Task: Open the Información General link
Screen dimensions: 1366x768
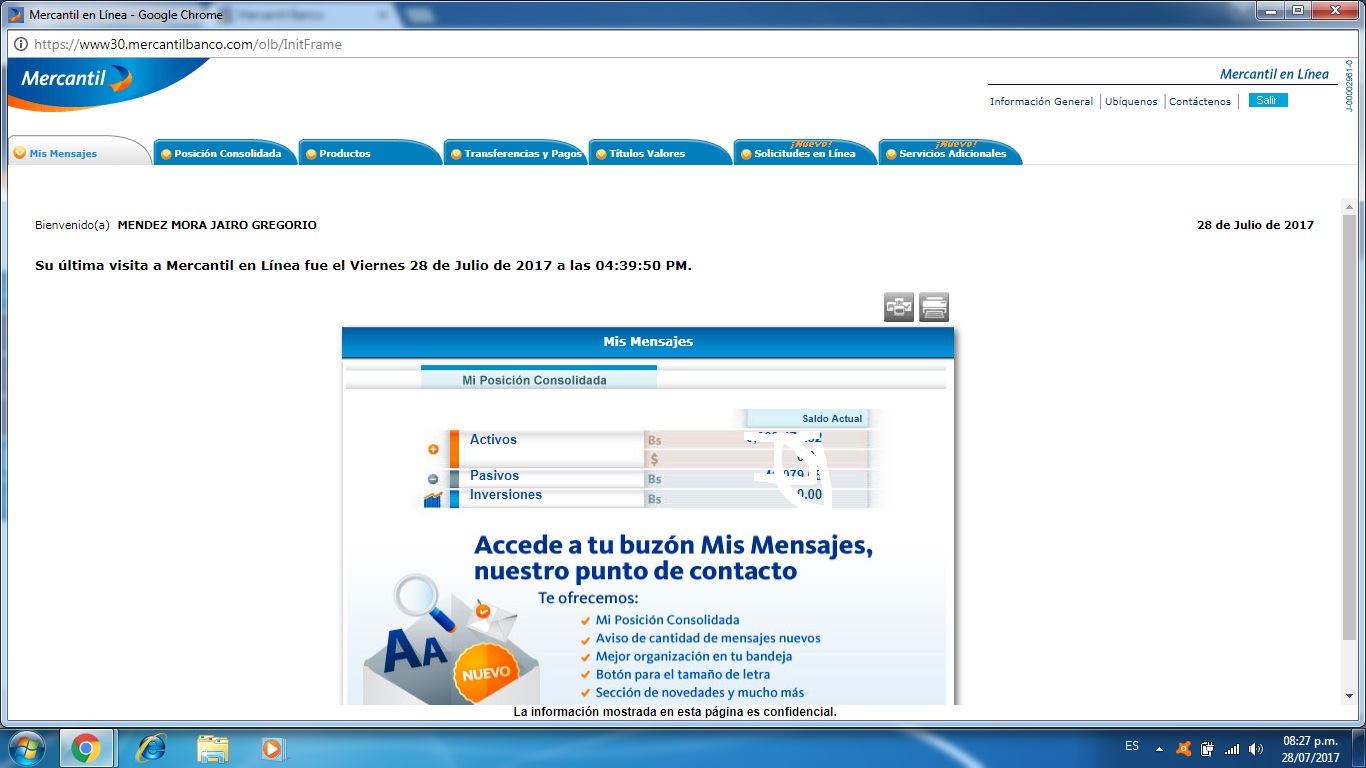Action: pyautogui.click(x=1041, y=102)
